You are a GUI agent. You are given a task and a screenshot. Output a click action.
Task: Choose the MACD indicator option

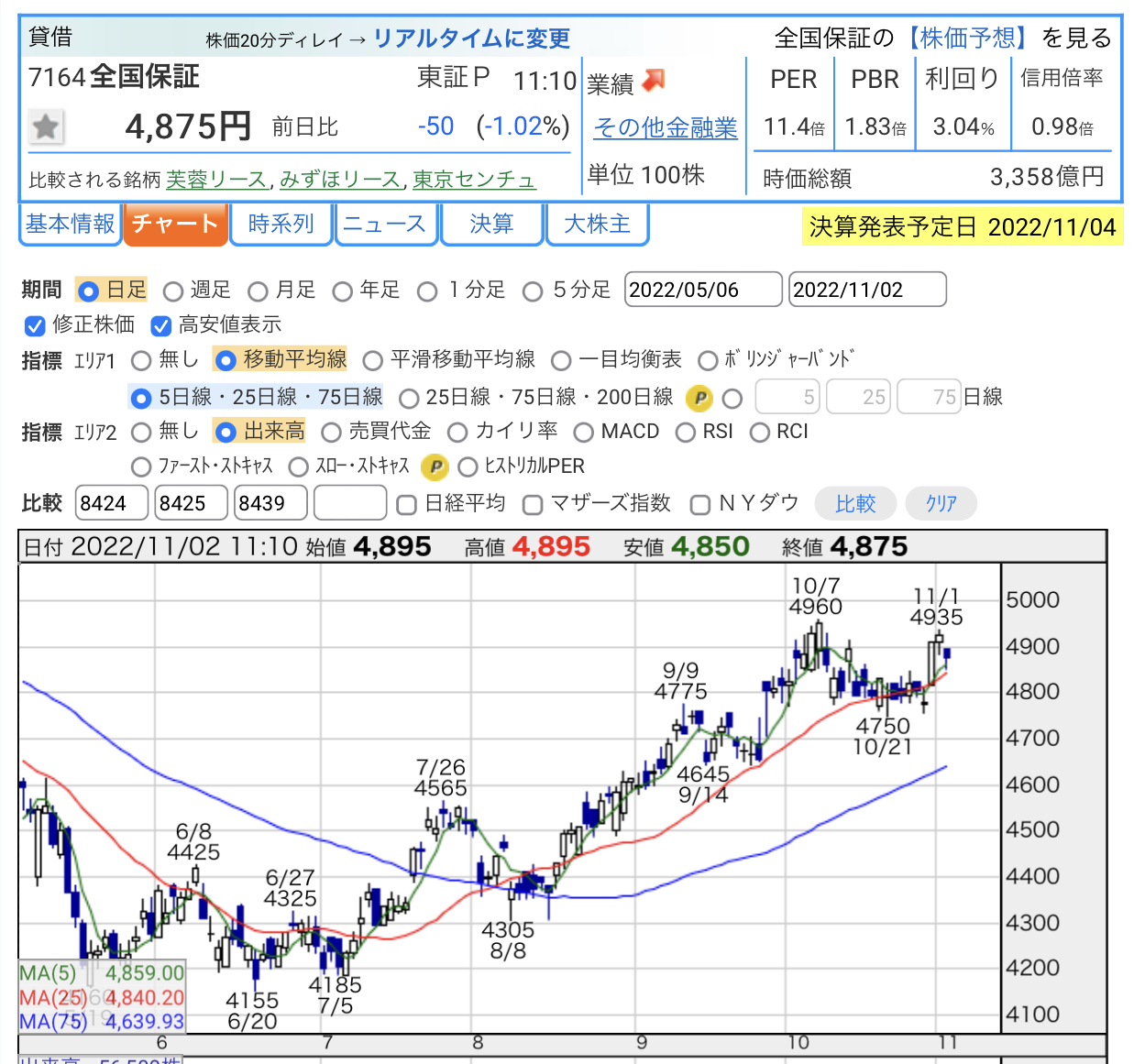[x=584, y=433]
